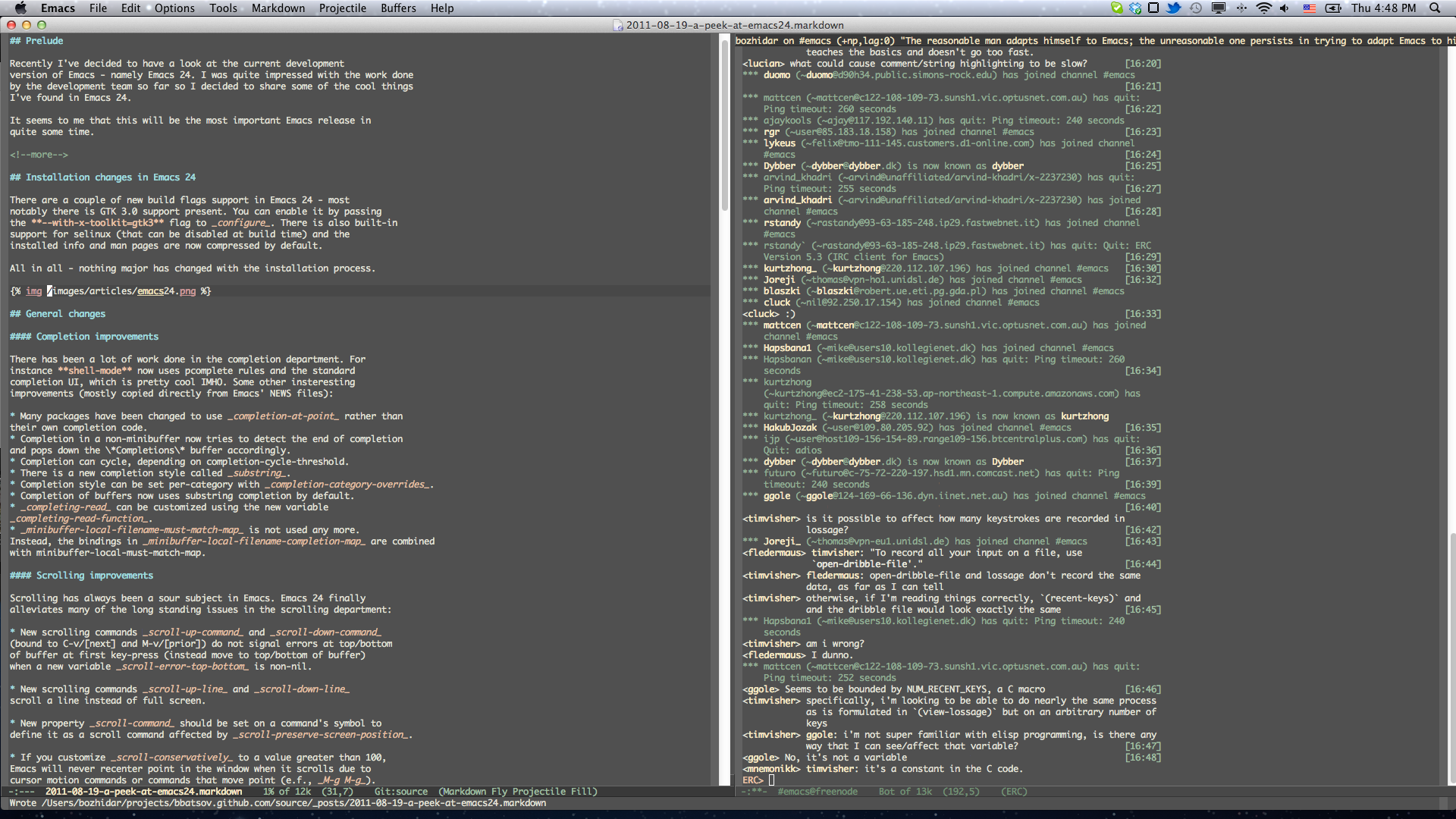
Task: Click Projectile minor mode indicator
Action: click(539, 792)
